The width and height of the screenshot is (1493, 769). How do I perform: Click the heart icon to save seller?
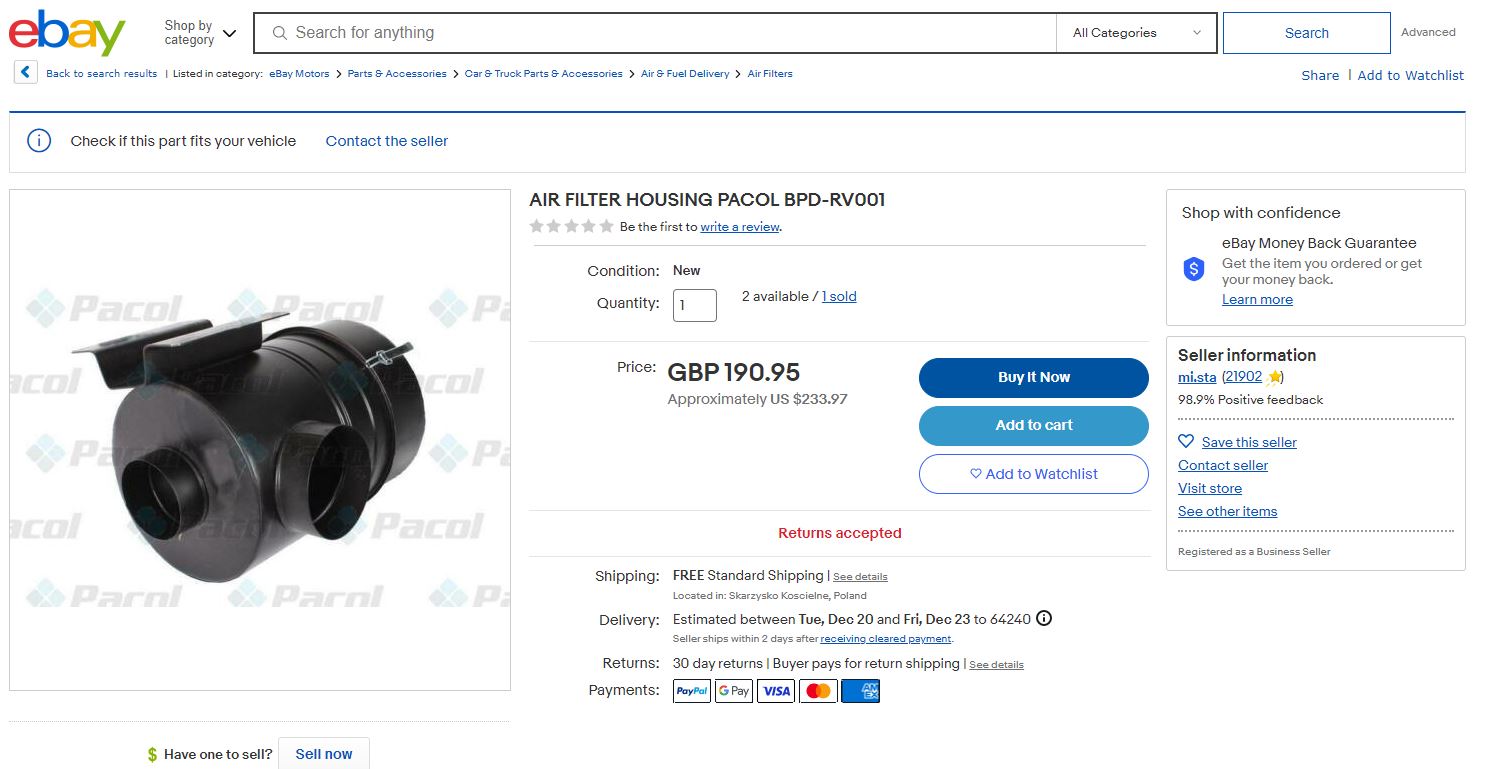[x=1186, y=441]
